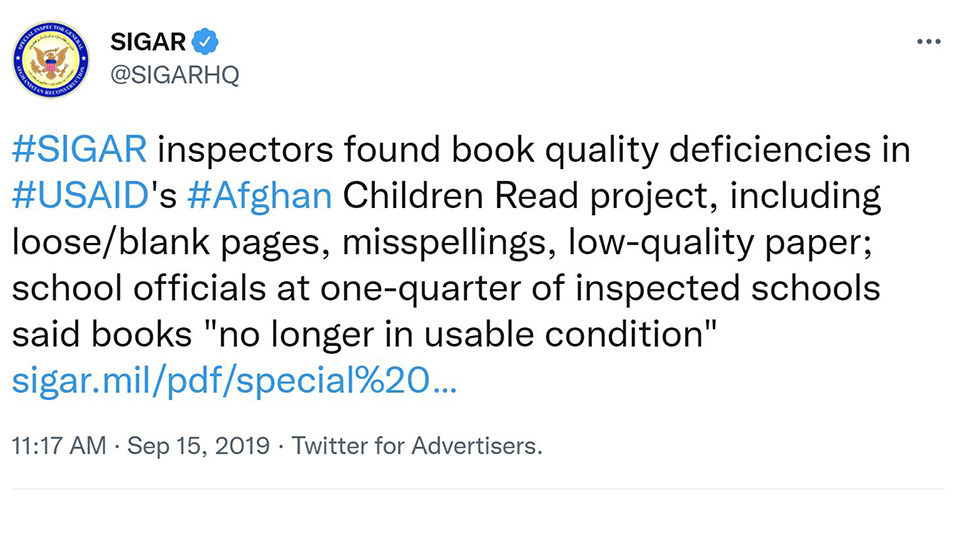The image size is (960, 540).
Task: Click the phrase low-quality paper
Action: 720,242
